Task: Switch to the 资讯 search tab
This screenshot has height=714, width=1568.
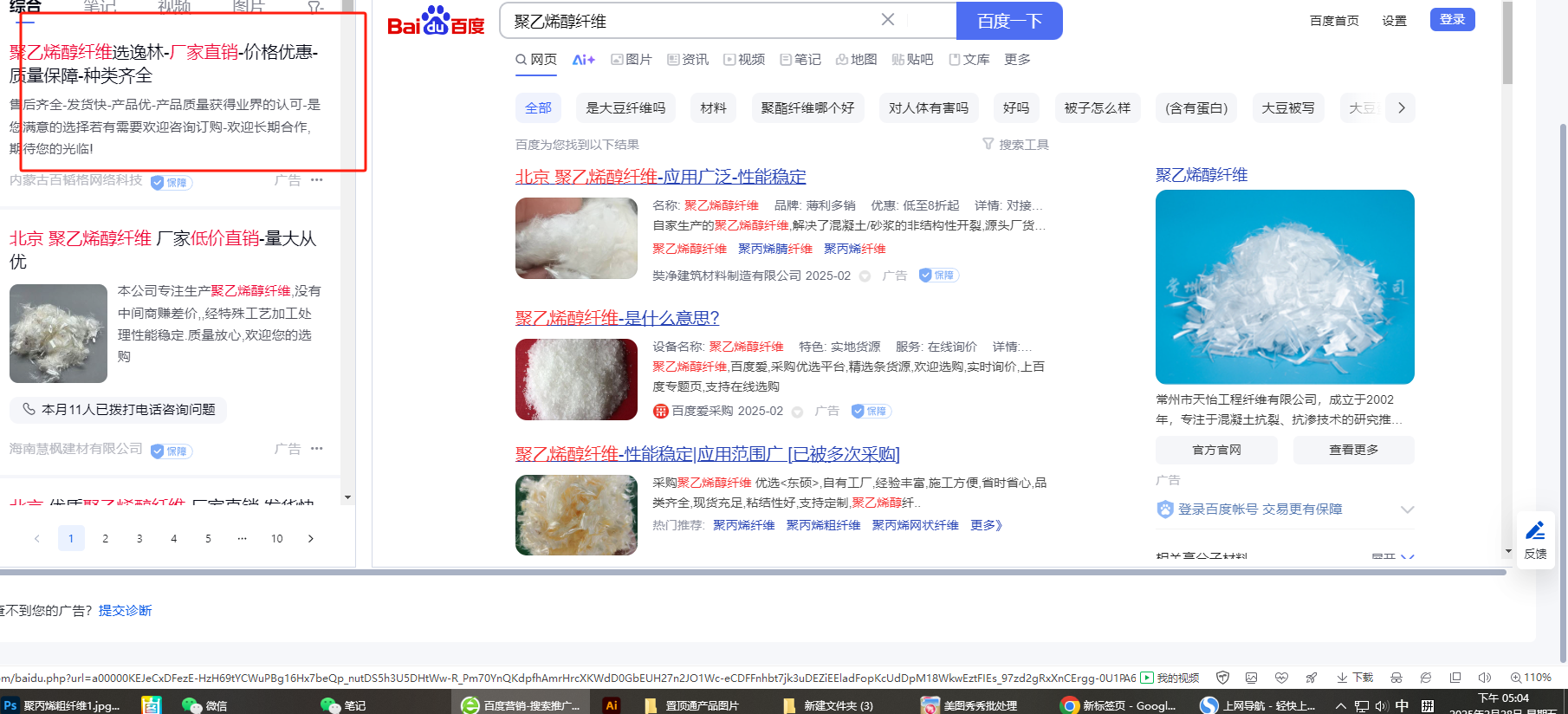Action: [x=688, y=60]
